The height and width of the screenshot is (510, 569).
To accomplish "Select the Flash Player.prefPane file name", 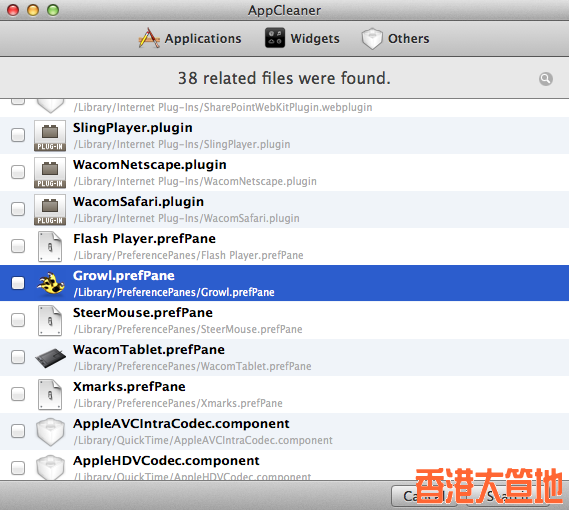I will coord(144,239).
